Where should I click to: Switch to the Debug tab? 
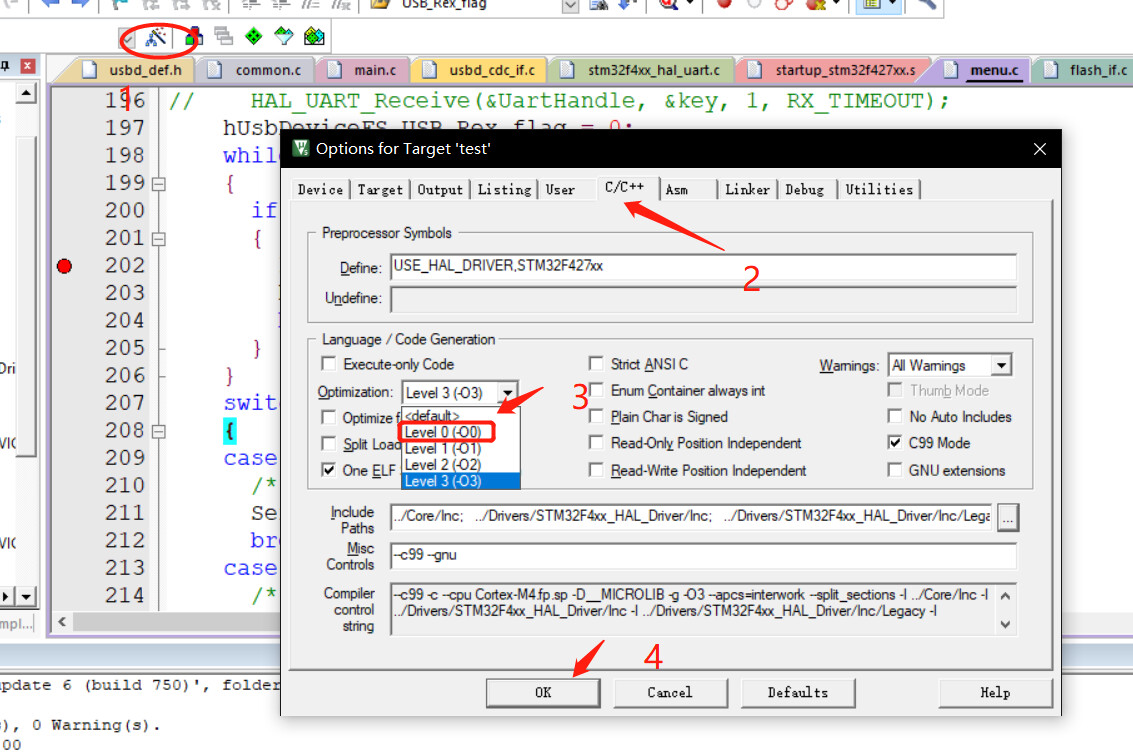(x=804, y=189)
